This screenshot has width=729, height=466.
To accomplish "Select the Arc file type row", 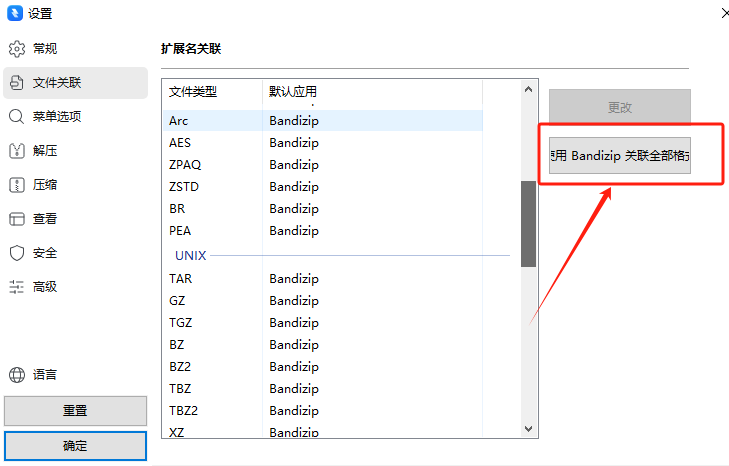I will pyautogui.click(x=323, y=120).
